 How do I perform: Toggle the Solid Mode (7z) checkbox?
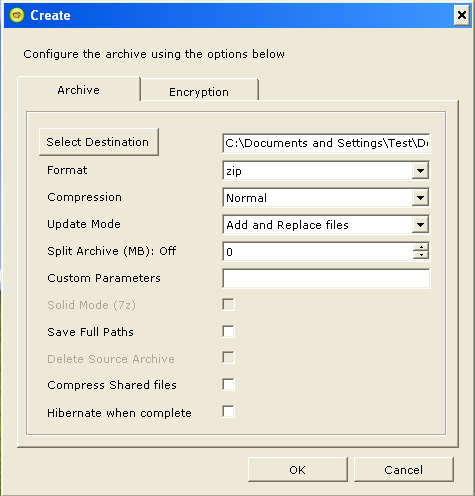pyautogui.click(x=229, y=304)
